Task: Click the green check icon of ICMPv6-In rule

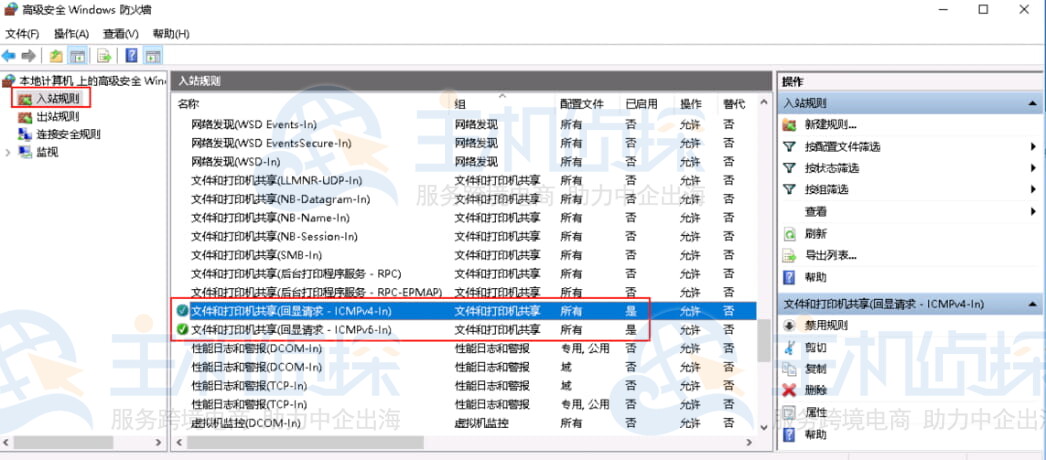Action: click(x=181, y=329)
